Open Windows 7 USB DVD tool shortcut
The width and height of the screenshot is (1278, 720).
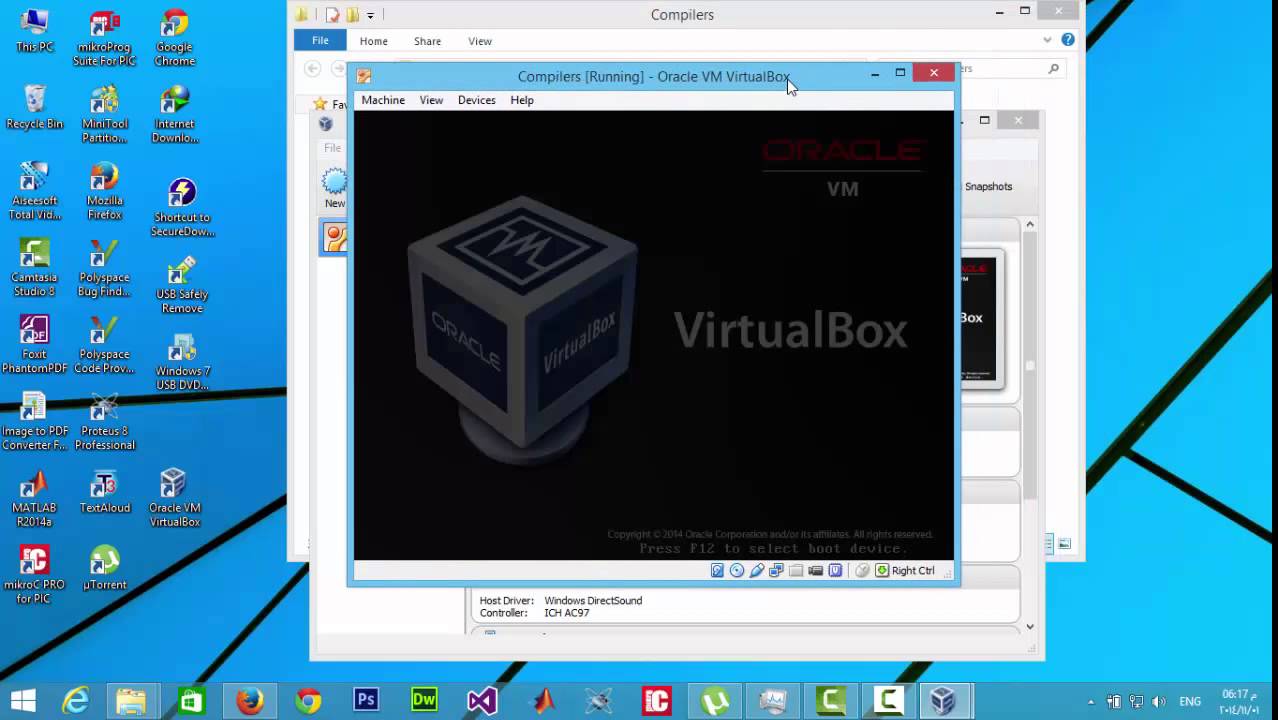182,362
